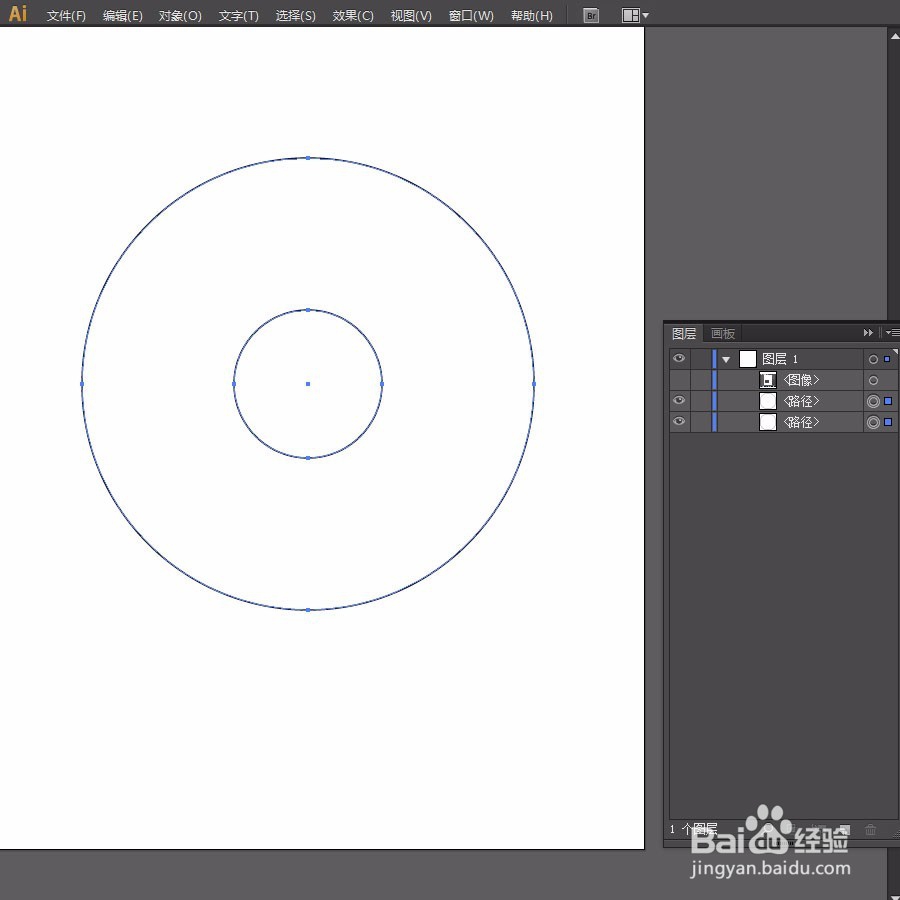
Task: Toggle lock box for lower <路径> row
Action: pyautogui.click(x=701, y=422)
